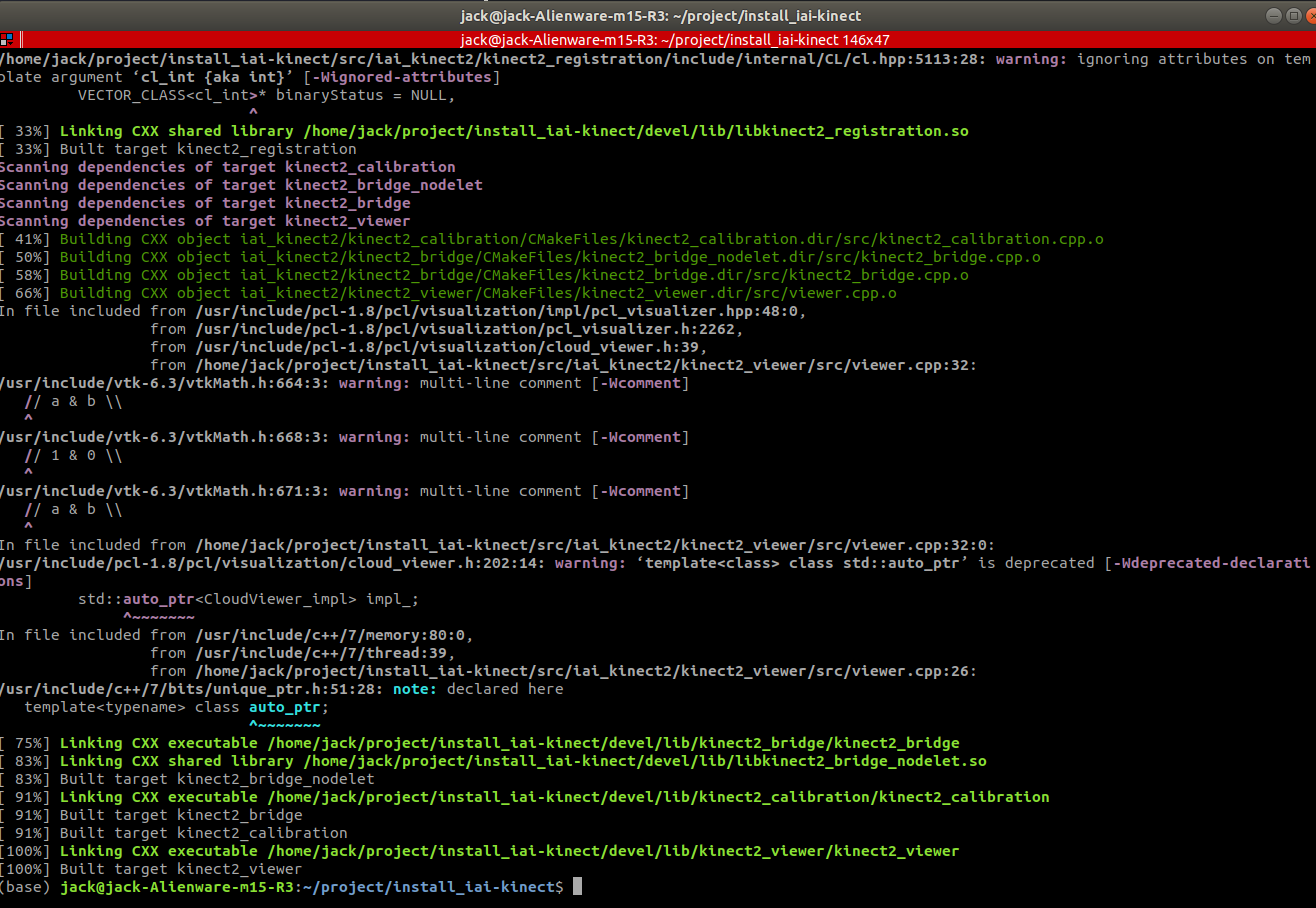Click the 'viewer.cpp:26' include path

point(586,671)
